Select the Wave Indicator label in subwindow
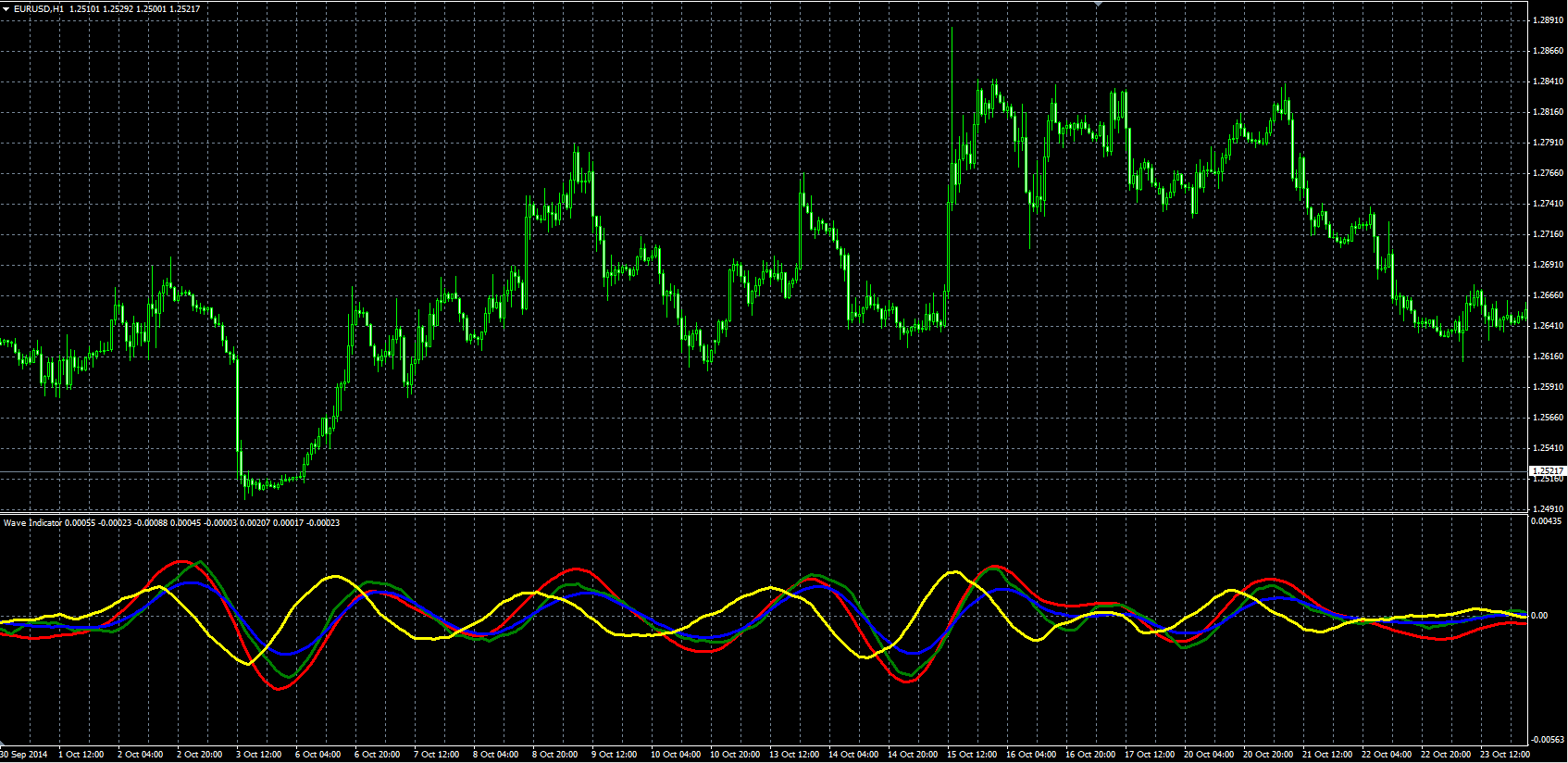The image size is (1568, 763). click(32, 523)
